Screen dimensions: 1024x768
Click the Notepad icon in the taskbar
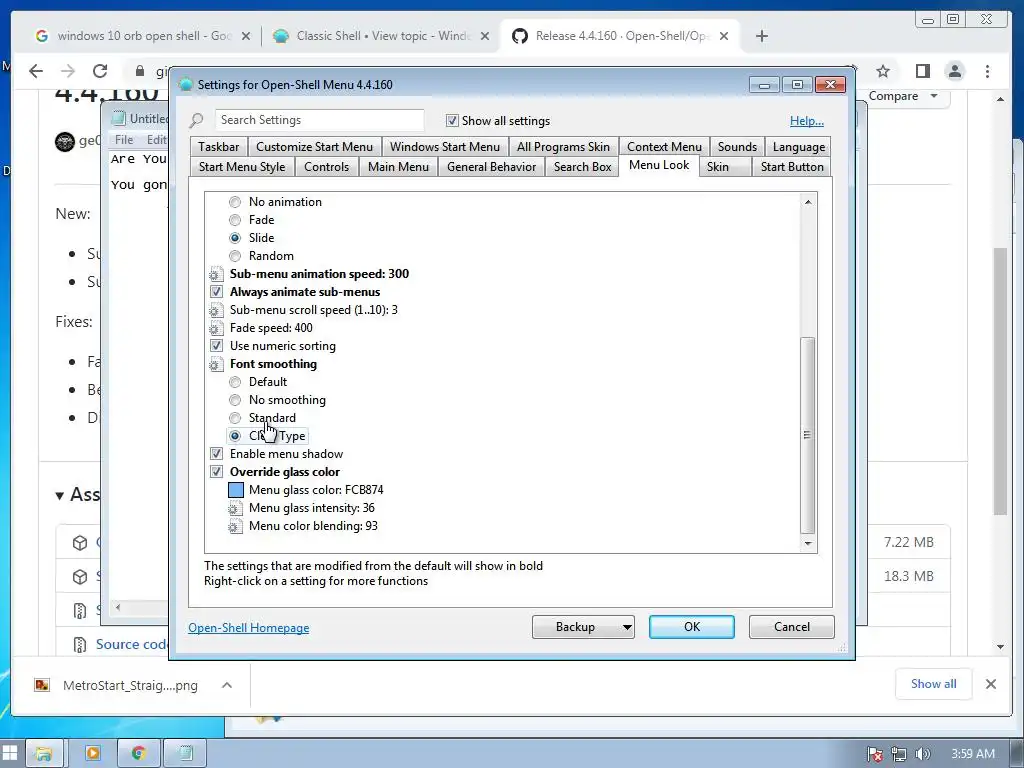tap(185, 754)
